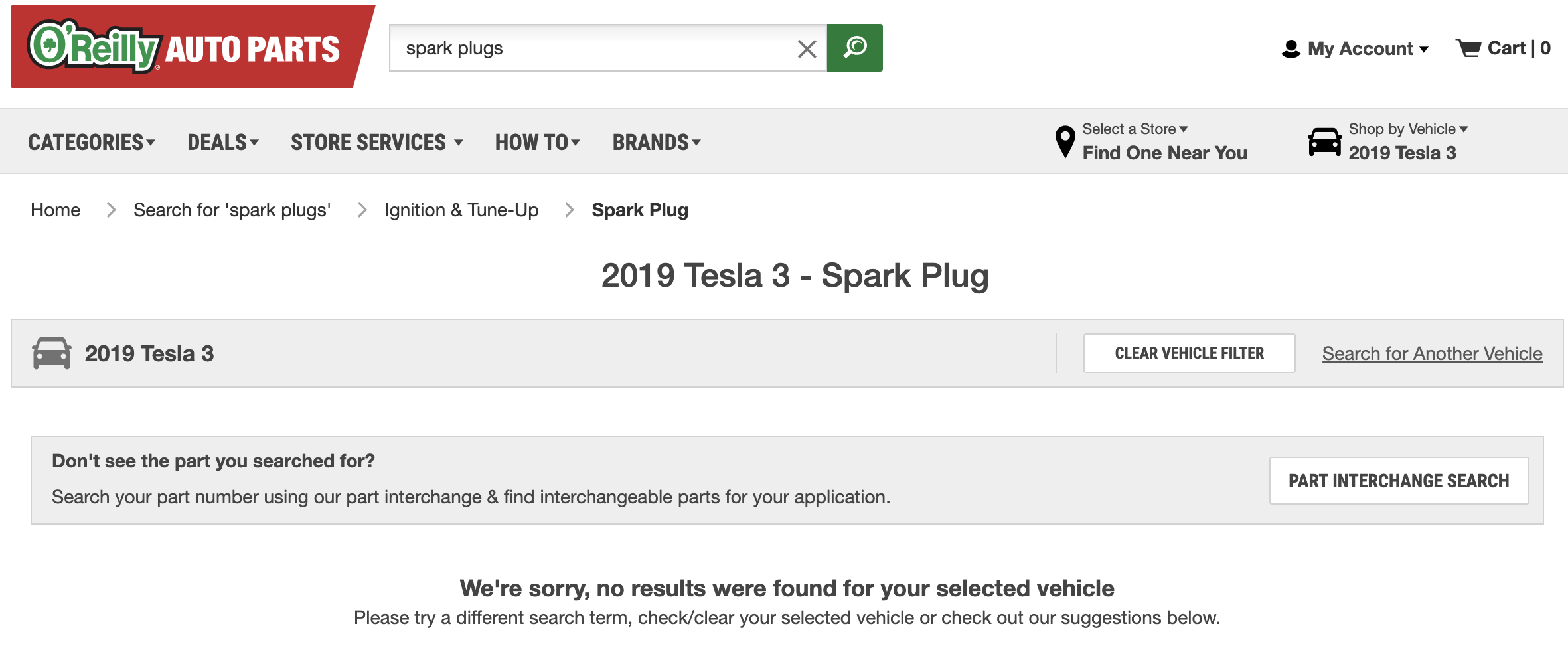Click "Don't see the part you searched for?" text

tap(213, 461)
